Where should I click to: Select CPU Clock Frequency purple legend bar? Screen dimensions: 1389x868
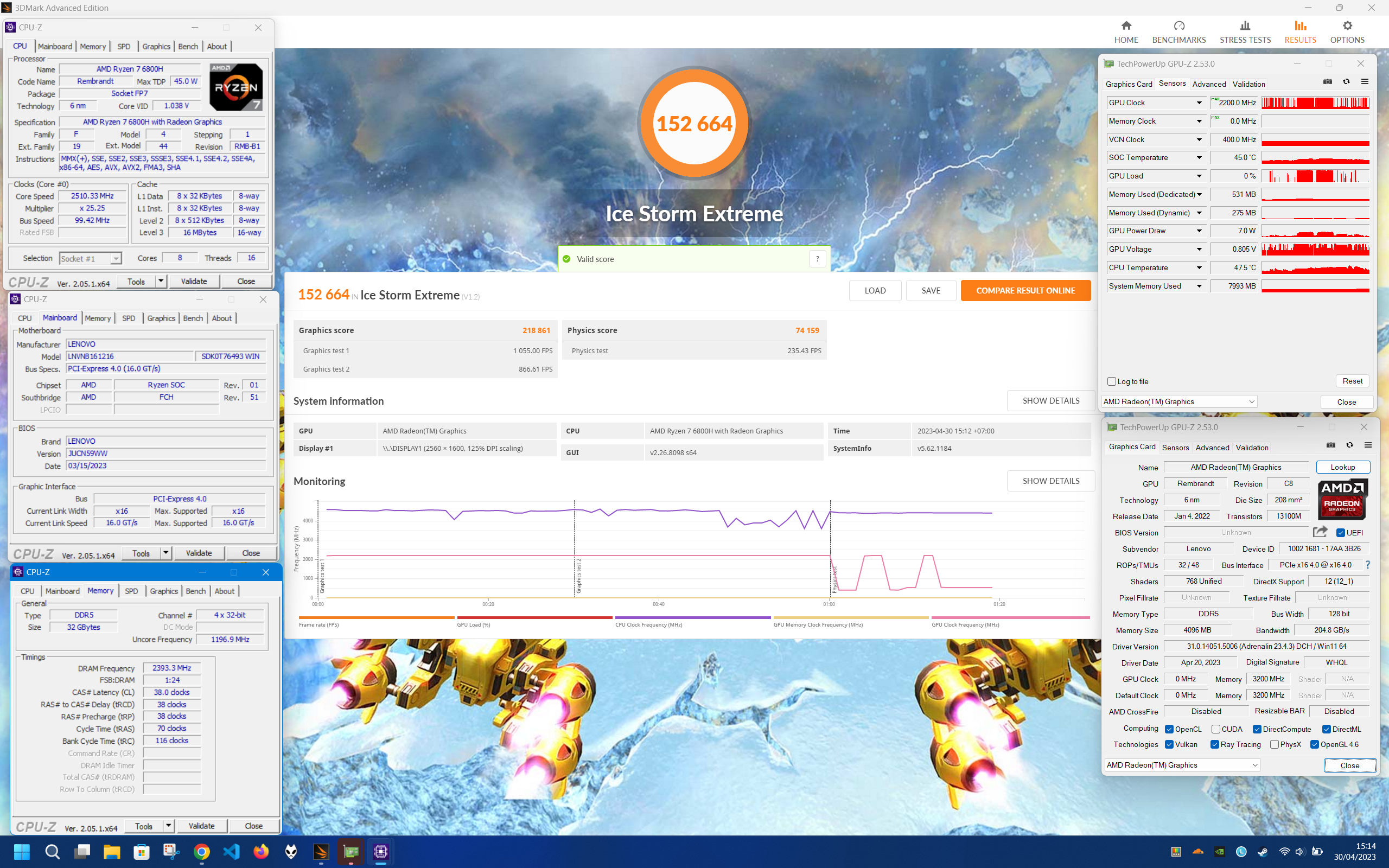(692, 618)
